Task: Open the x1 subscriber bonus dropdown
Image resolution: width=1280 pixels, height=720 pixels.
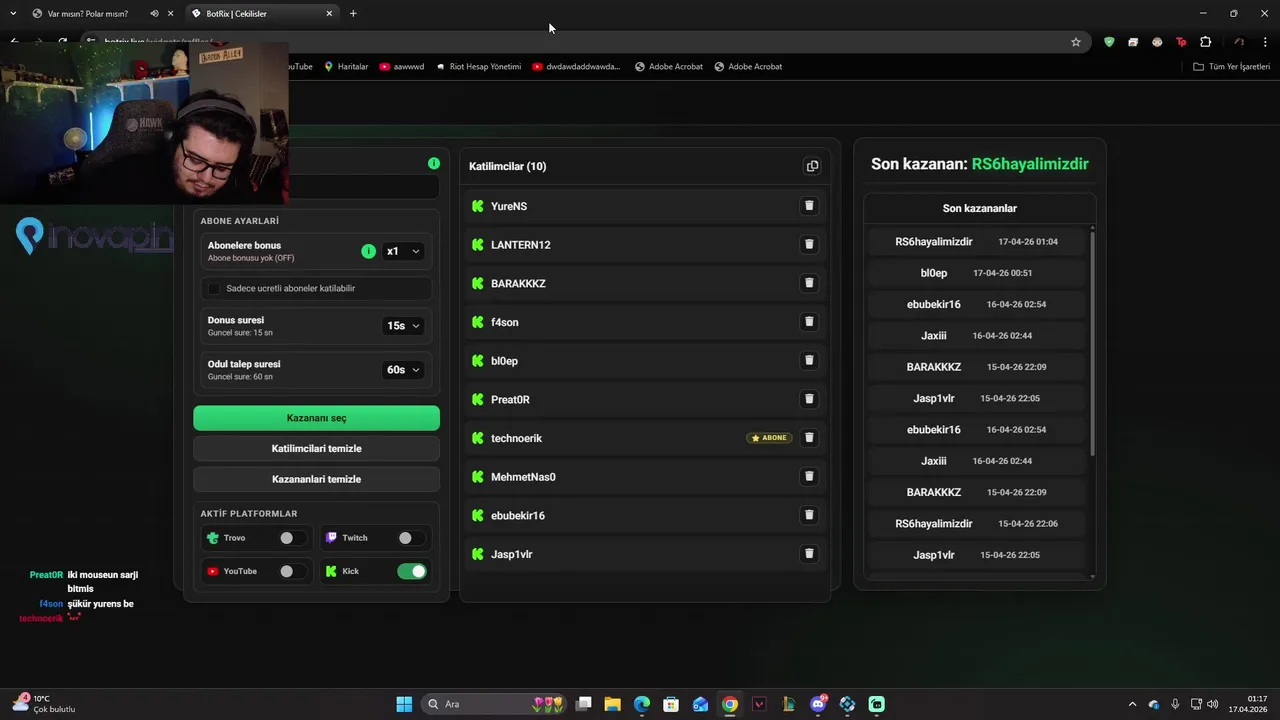Action: (x=403, y=251)
